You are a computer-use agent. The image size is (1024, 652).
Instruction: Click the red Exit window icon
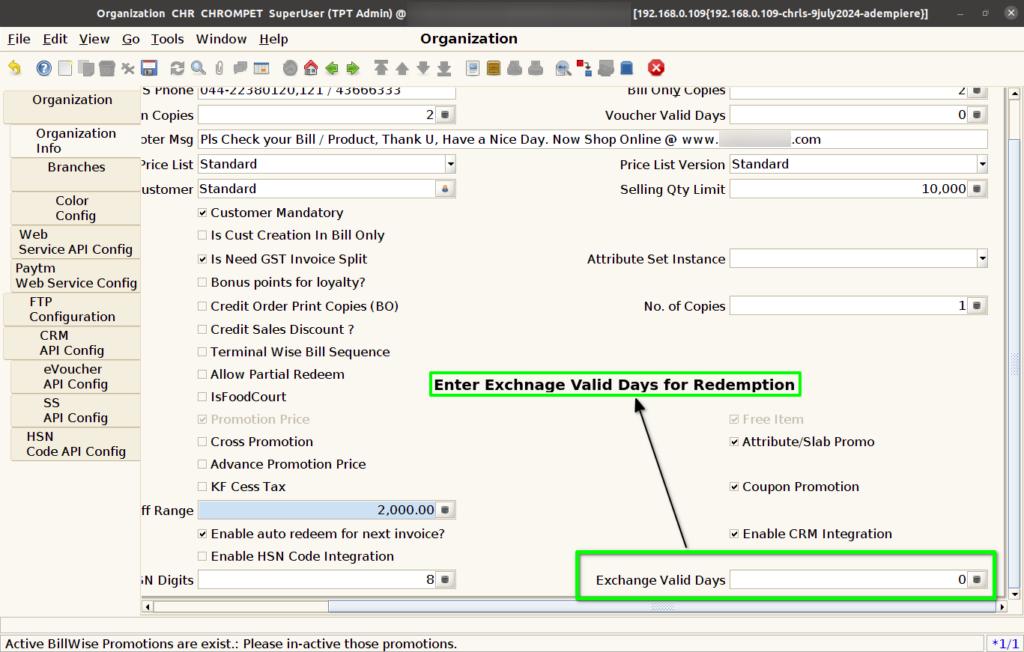(x=656, y=67)
